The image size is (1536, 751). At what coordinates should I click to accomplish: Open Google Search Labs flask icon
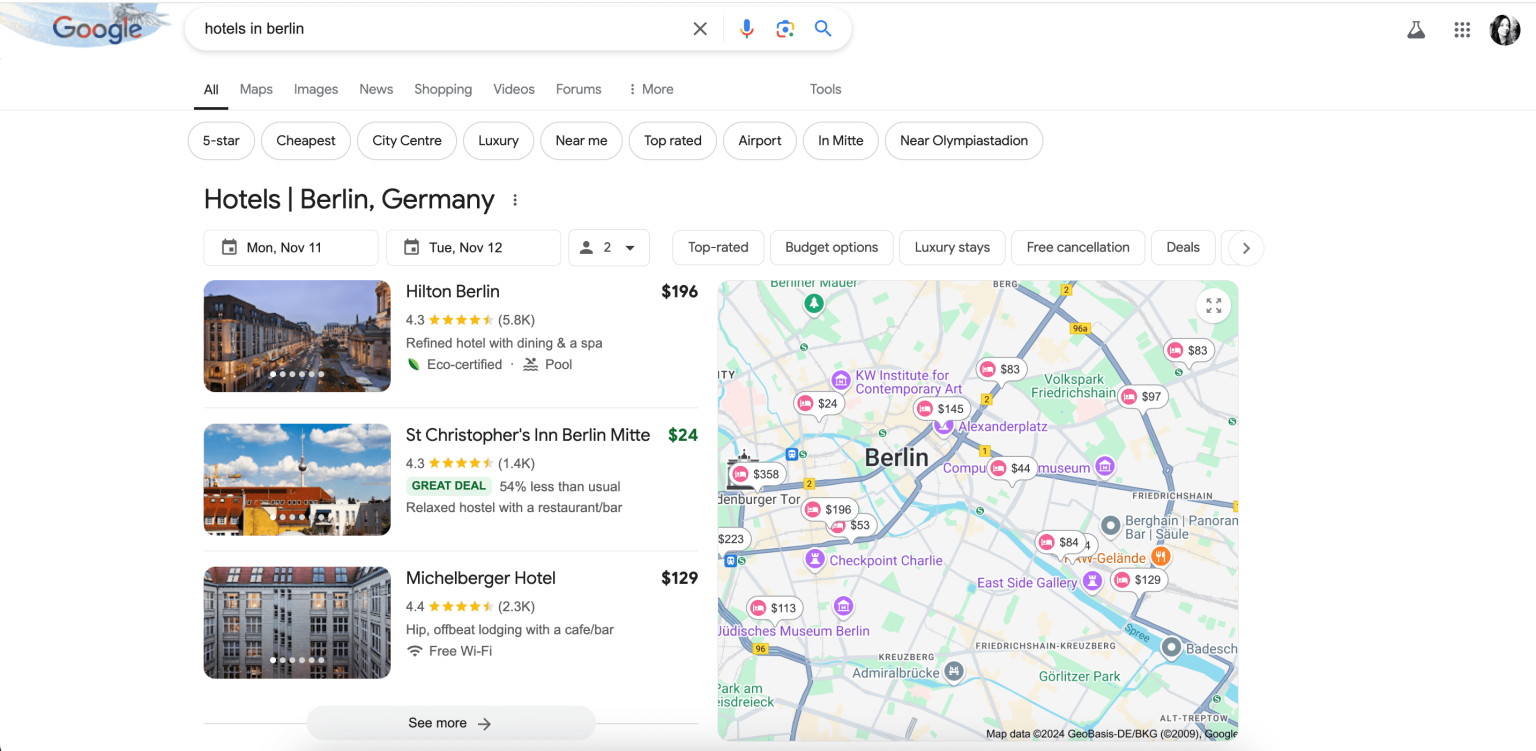coord(1415,29)
